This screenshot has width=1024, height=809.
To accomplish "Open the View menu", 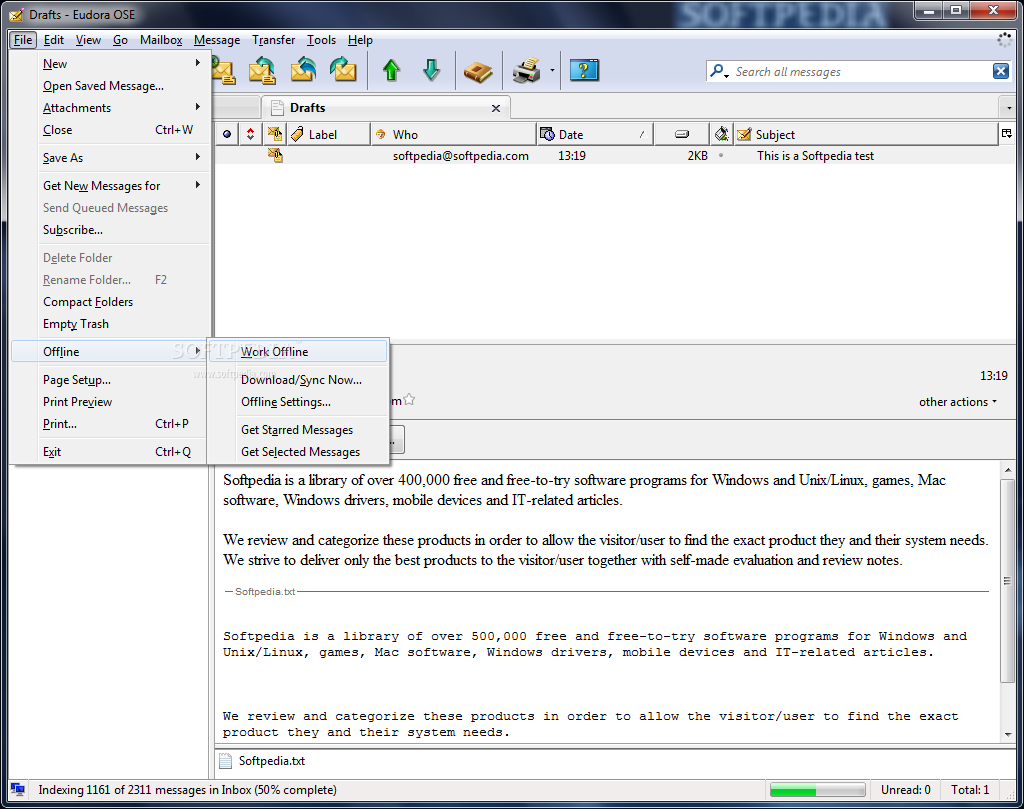I will (88, 40).
